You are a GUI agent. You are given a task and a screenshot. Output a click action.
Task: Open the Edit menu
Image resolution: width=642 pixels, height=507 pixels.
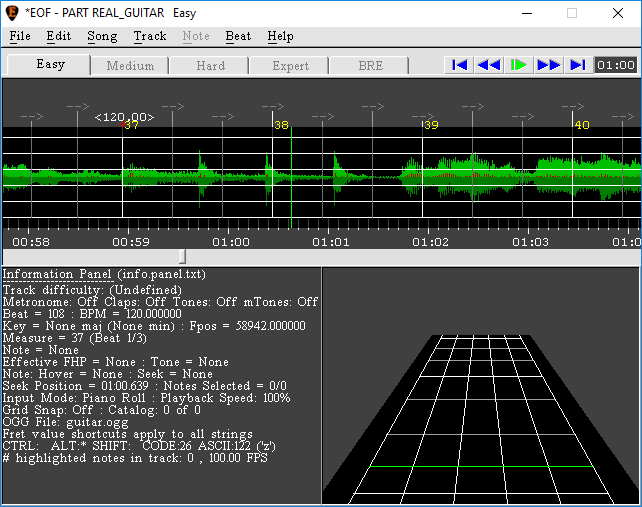click(58, 36)
